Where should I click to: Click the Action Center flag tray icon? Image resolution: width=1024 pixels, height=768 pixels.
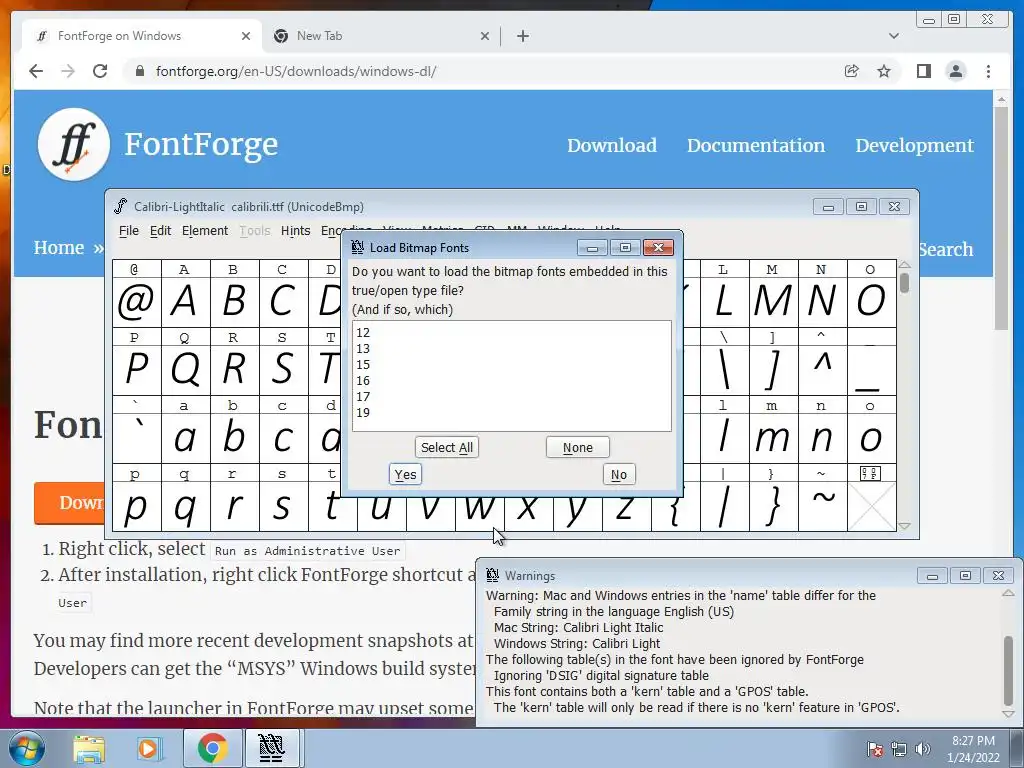[x=875, y=749]
